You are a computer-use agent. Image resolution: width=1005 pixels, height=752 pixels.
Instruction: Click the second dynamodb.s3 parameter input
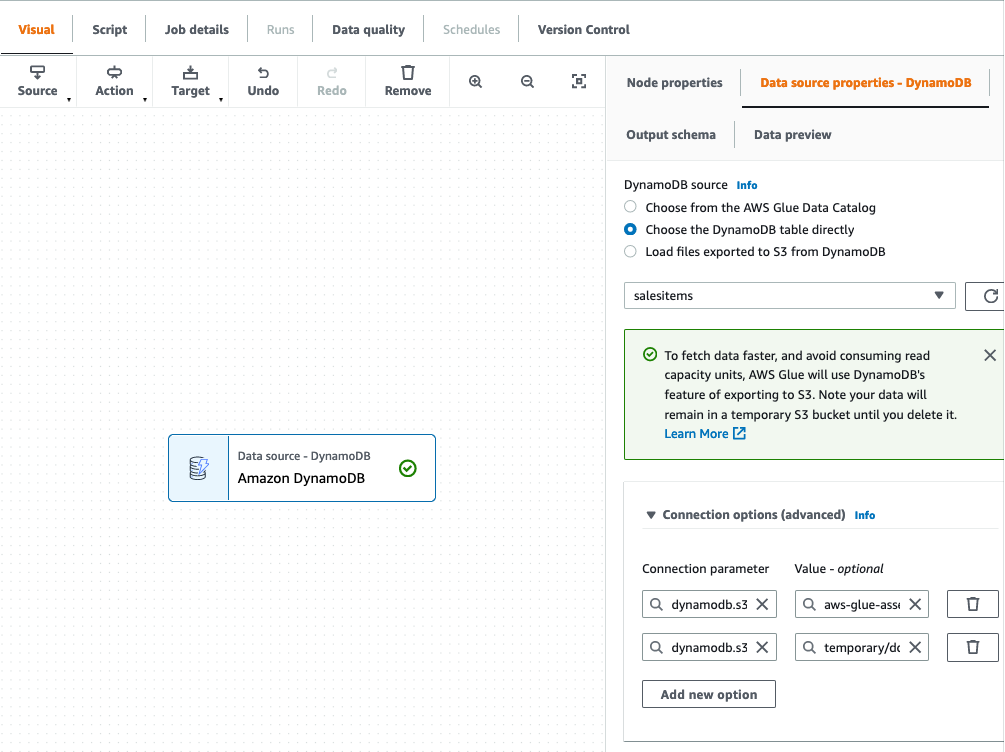pyautogui.click(x=709, y=648)
